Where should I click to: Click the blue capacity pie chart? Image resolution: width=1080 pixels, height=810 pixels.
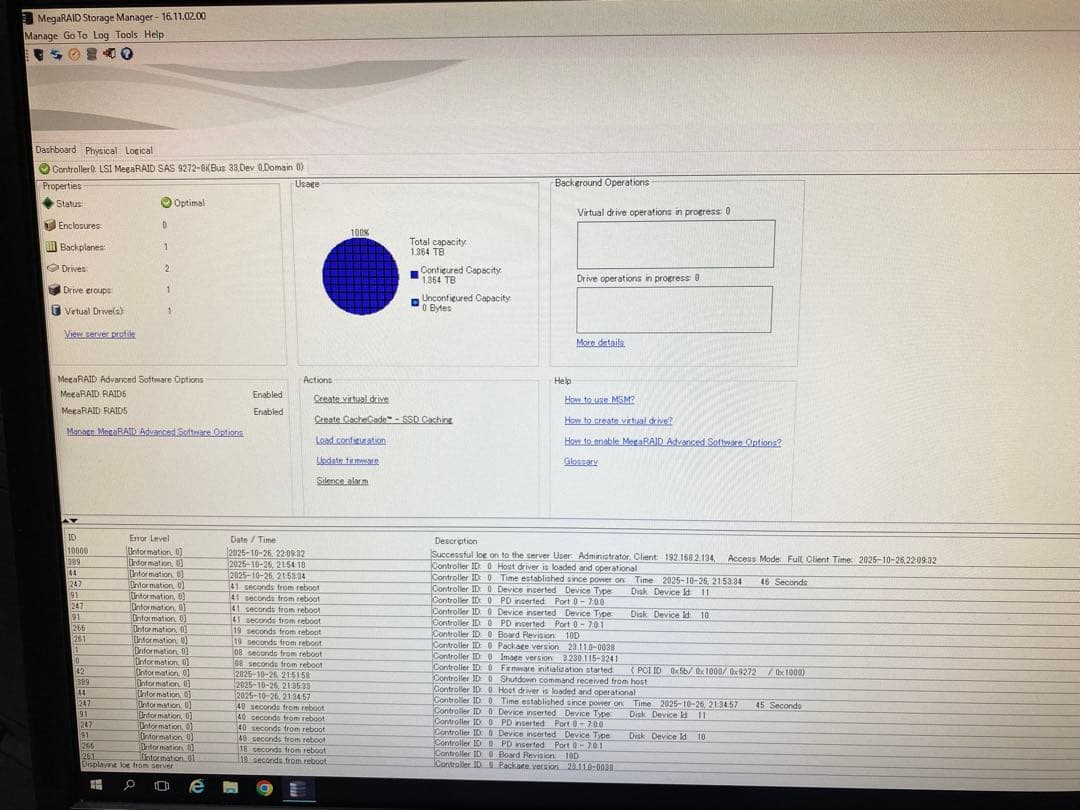click(360, 275)
